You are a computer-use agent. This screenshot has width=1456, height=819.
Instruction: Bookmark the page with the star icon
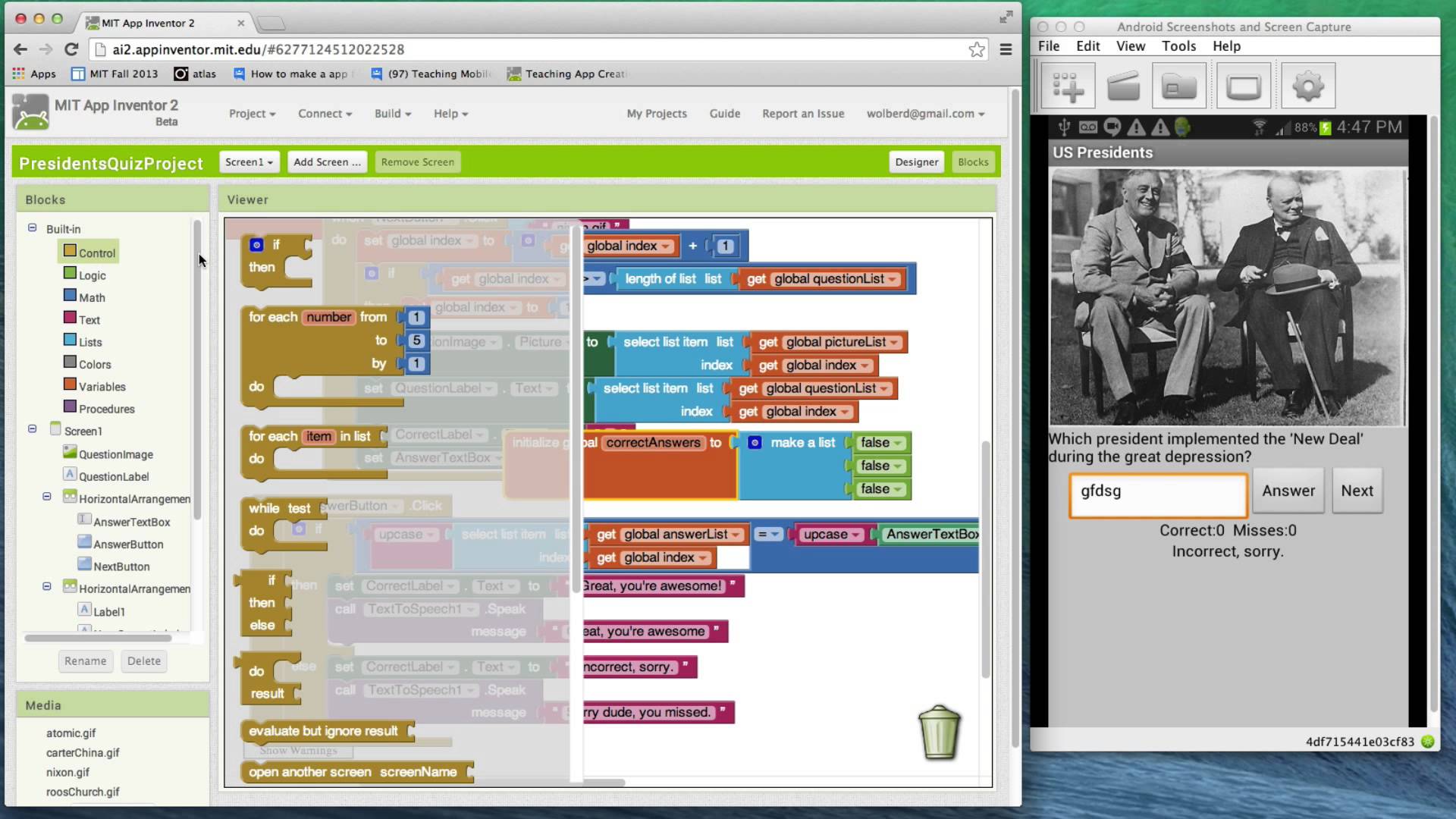(x=977, y=49)
